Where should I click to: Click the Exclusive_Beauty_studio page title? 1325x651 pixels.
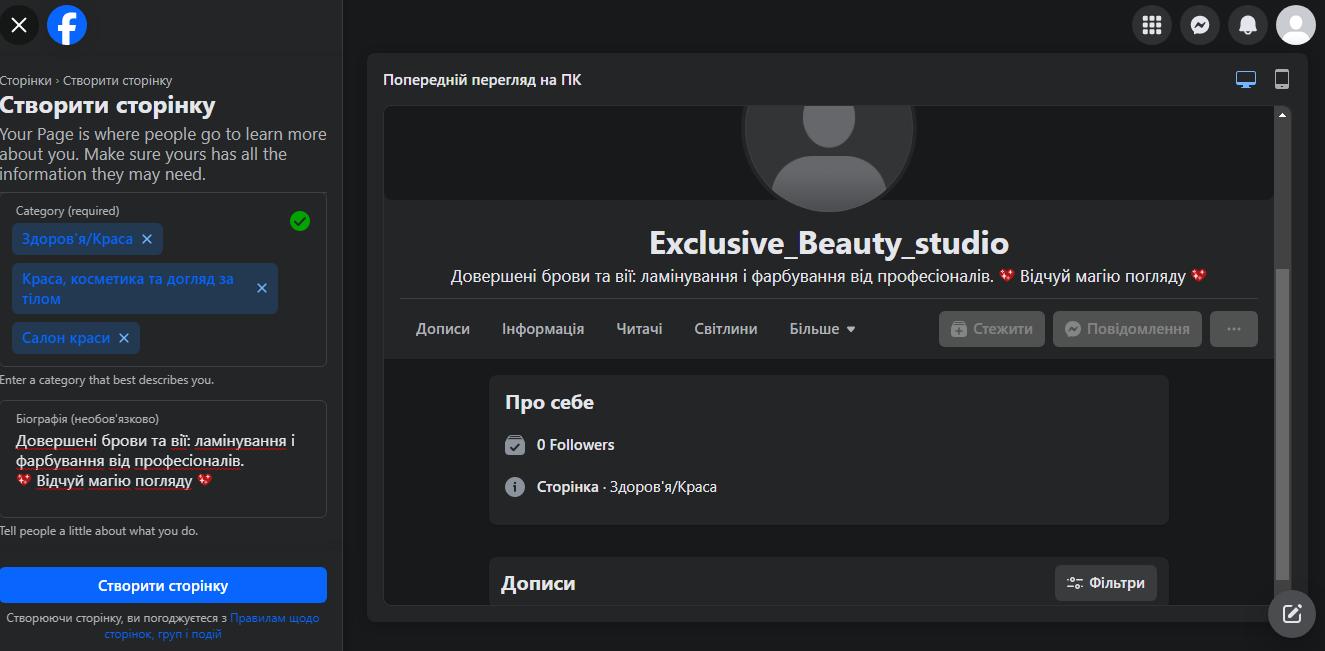[x=829, y=243]
